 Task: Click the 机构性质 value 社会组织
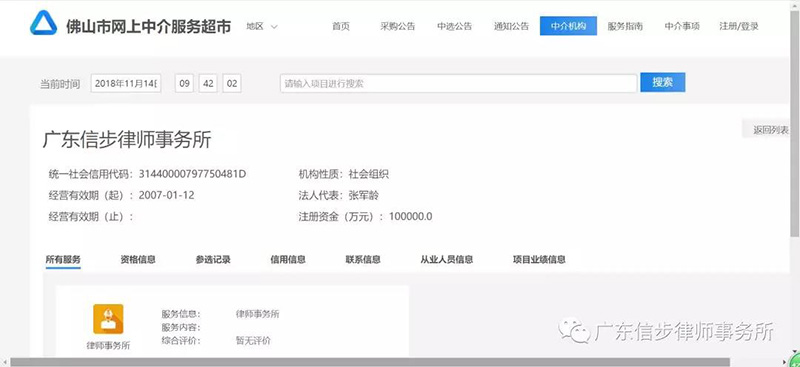pos(368,174)
